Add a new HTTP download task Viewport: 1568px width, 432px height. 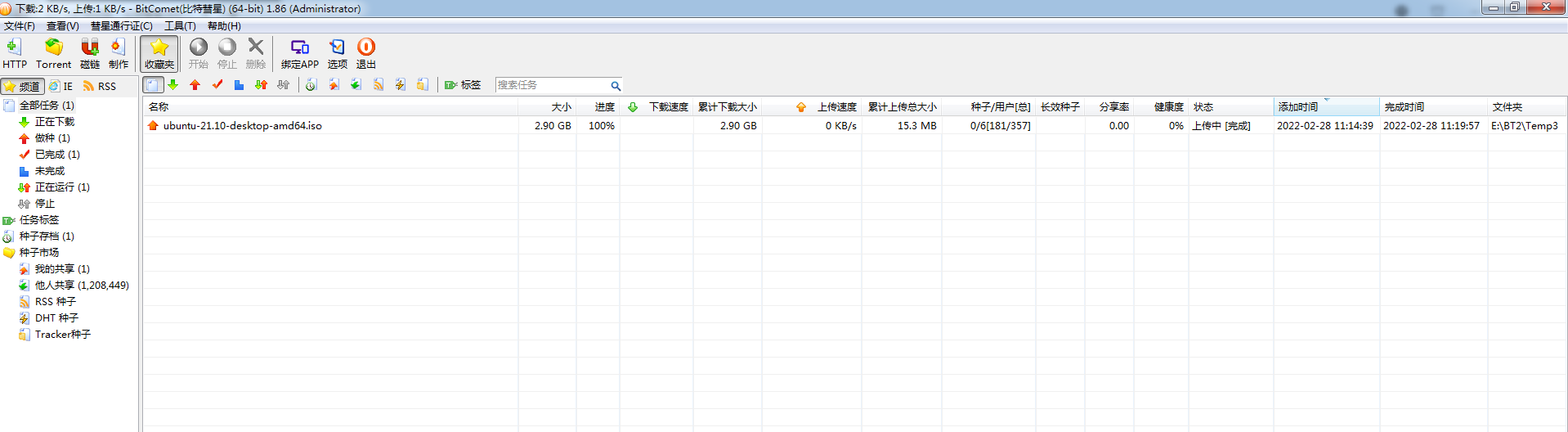pyautogui.click(x=14, y=54)
